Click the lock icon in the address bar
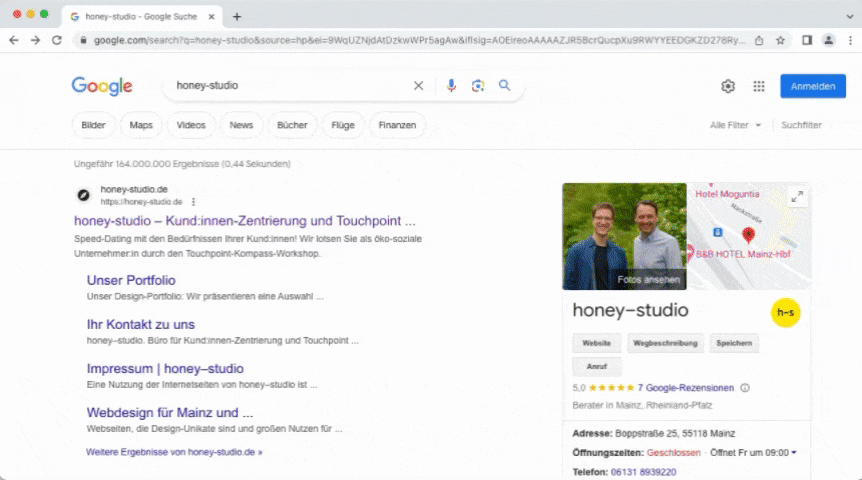The width and height of the screenshot is (862, 480). pyautogui.click(x=84, y=40)
